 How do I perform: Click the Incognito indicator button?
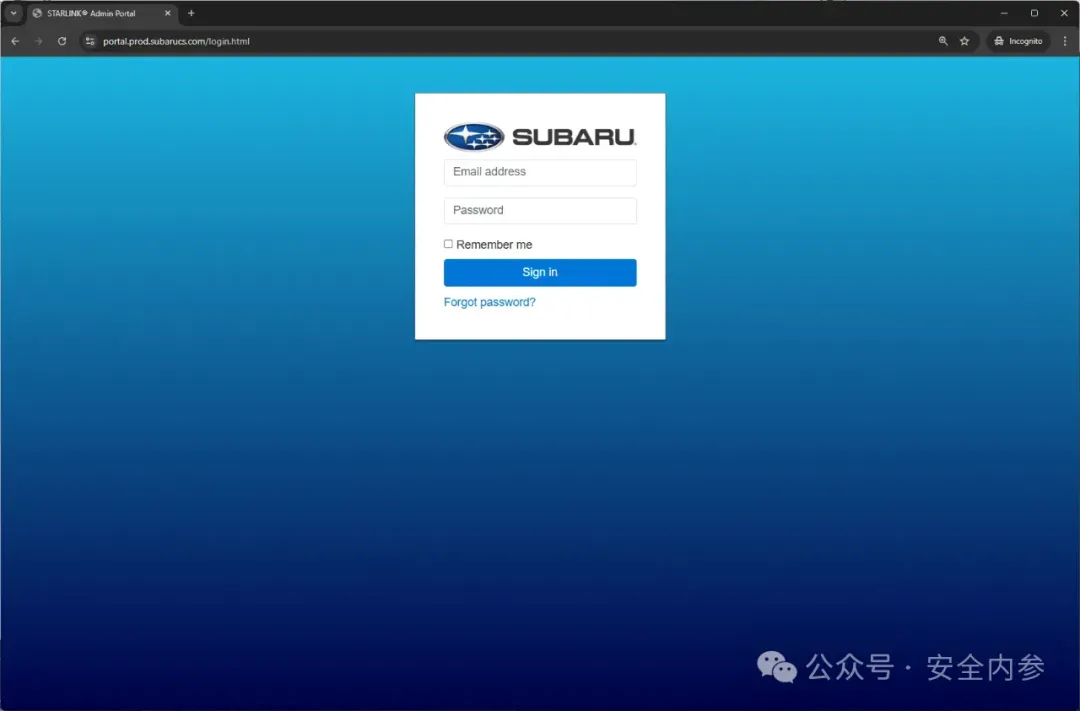(x=1018, y=41)
